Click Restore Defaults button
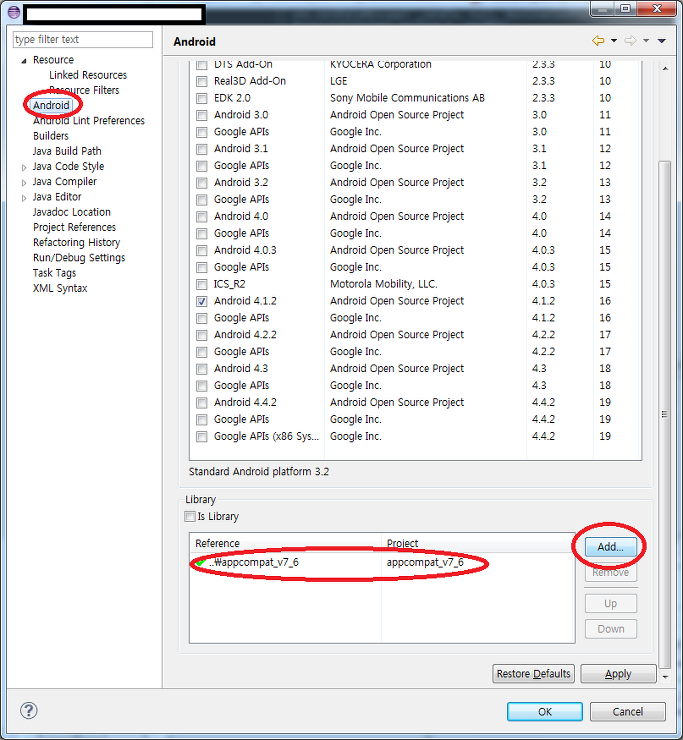683x740 pixels. point(533,673)
